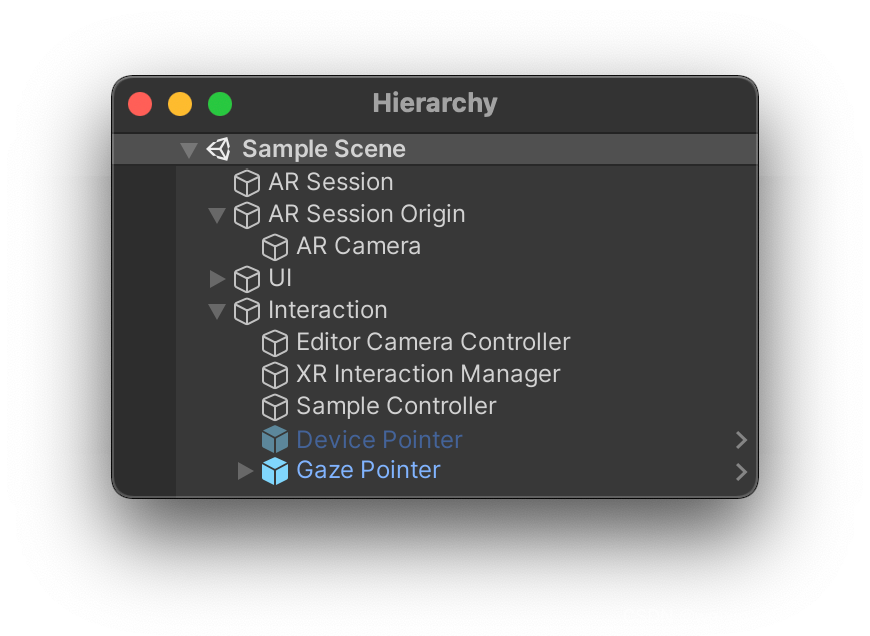Collapse the Sample Scene foldout arrow
Screen dimensions: 870x636
click(x=189, y=150)
